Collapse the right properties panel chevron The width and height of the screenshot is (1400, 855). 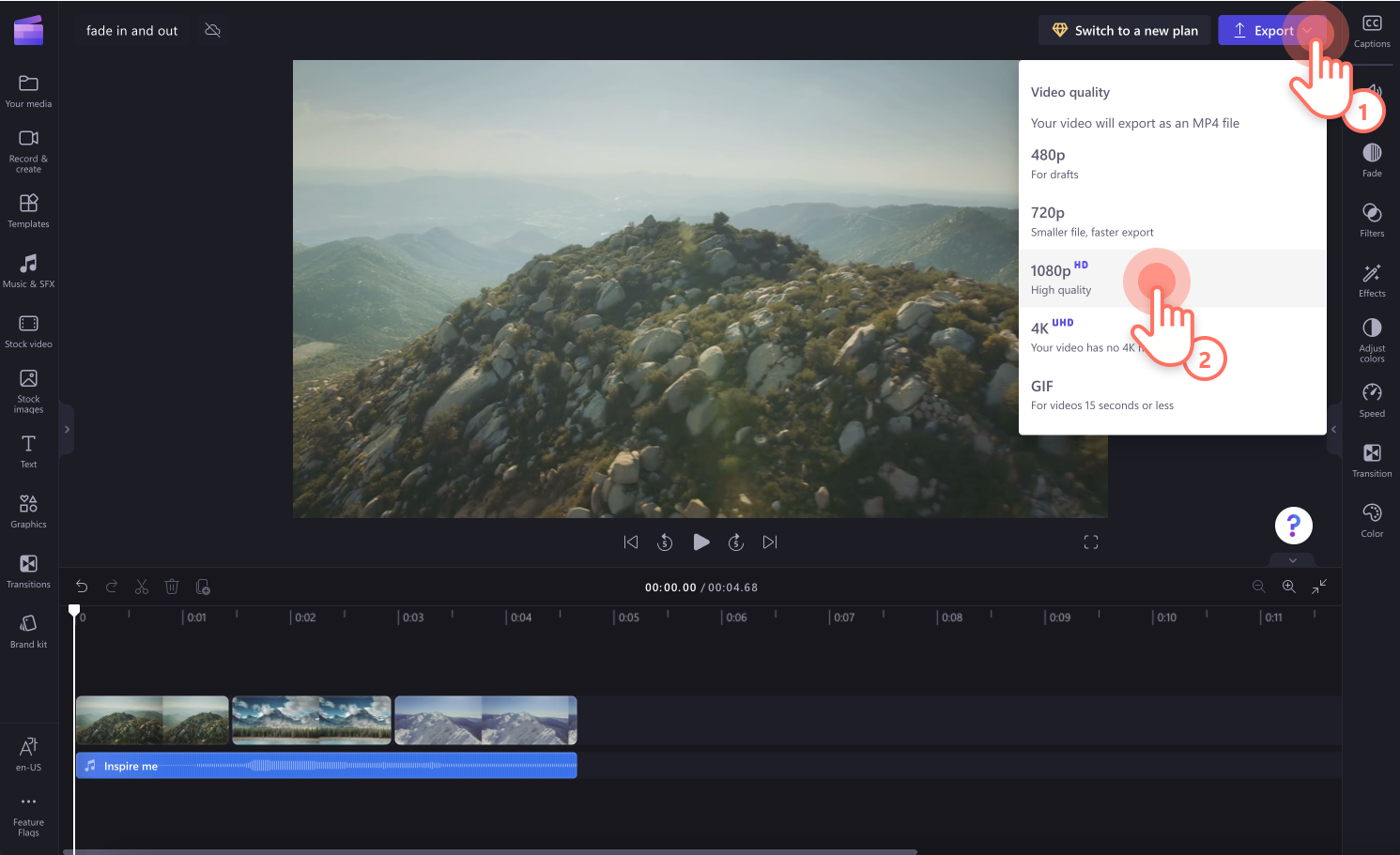[x=1333, y=429]
